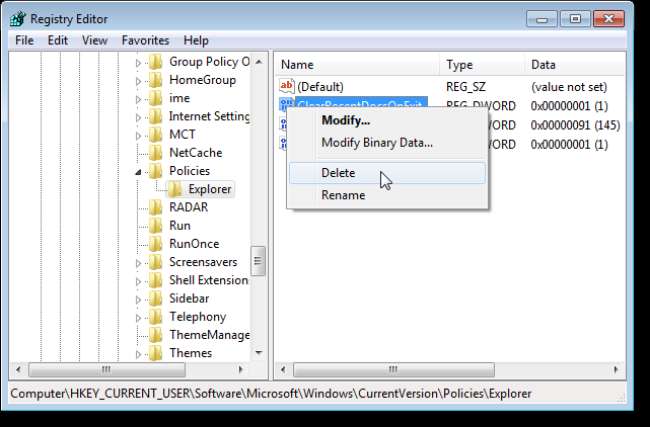Screen dimensions: 650x427
Task: Click values pane scroll right arrow
Action: tap(616, 369)
